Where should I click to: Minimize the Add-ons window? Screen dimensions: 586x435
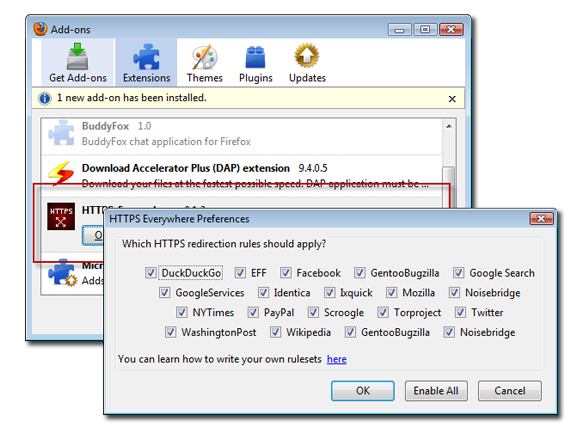[x=399, y=30]
